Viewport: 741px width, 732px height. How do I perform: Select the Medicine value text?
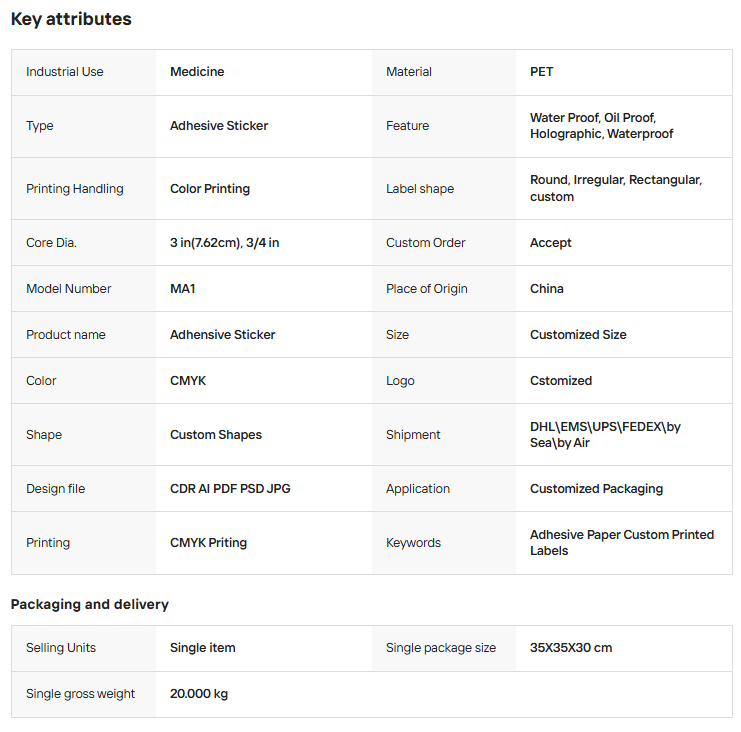197,72
